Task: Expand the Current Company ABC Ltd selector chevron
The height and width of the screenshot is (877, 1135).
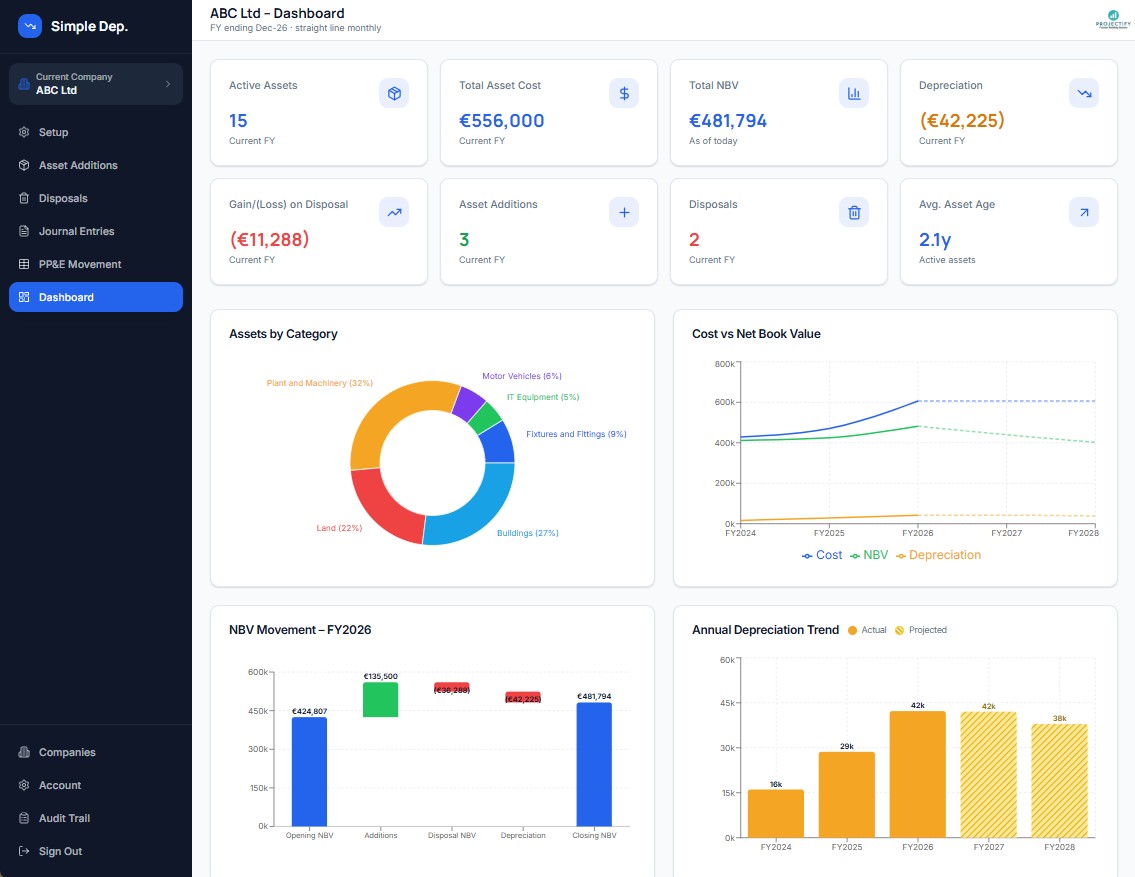Action: (168, 84)
